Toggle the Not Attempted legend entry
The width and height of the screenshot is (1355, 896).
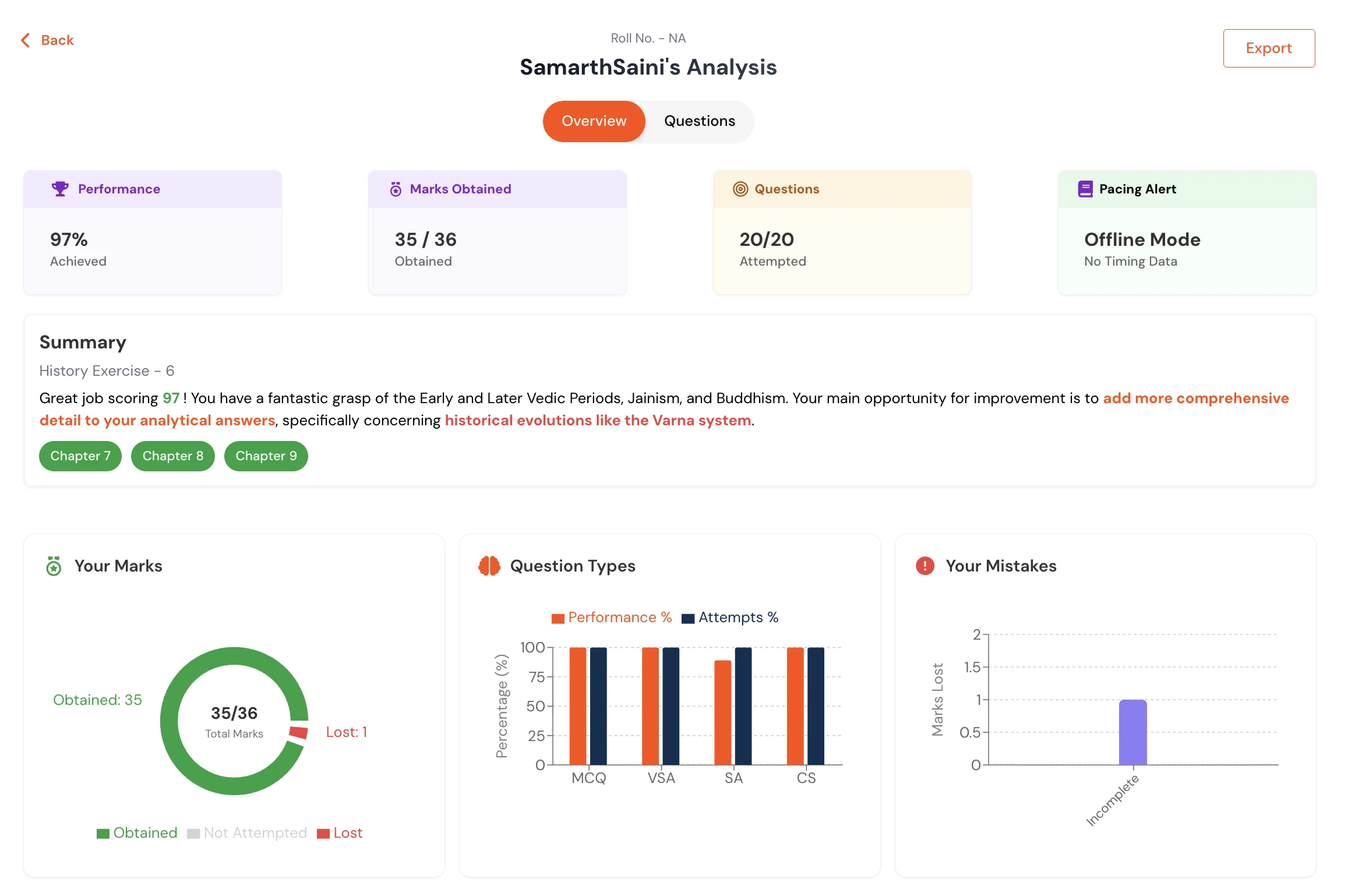click(x=247, y=833)
